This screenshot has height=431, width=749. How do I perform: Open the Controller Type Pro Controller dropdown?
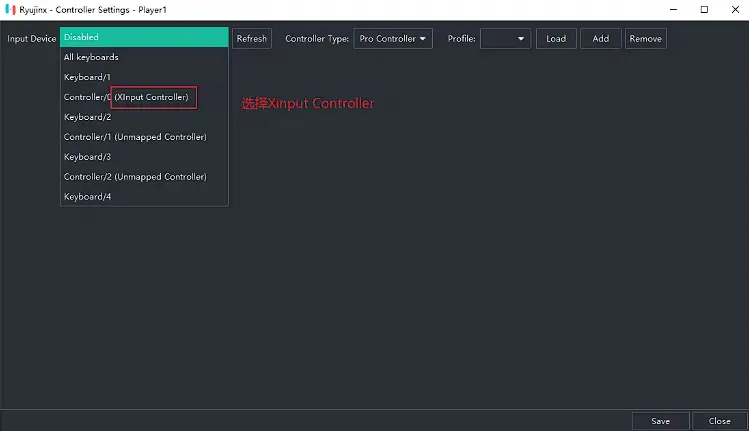(x=393, y=39)
